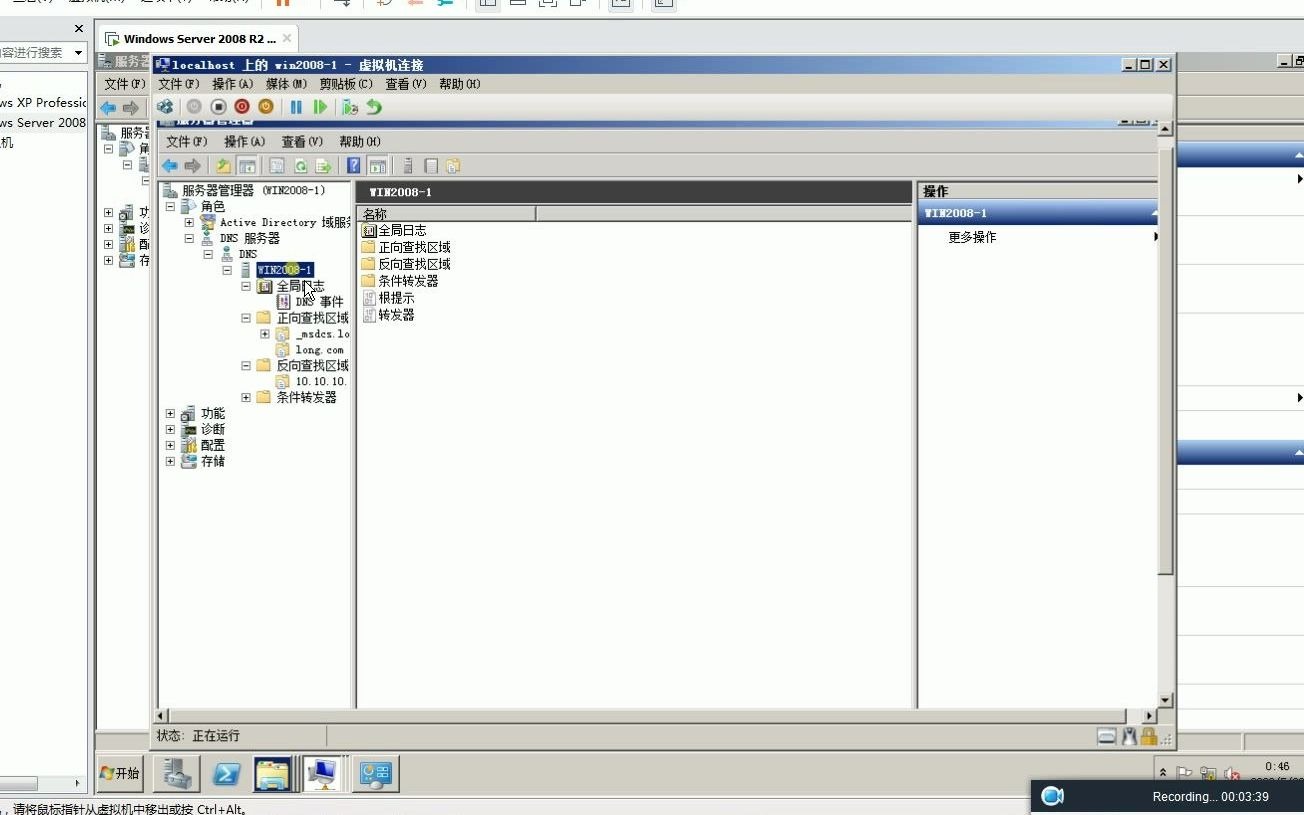
Task: Collapse the DNS 服务器 node
Action: tap(189, 238)
